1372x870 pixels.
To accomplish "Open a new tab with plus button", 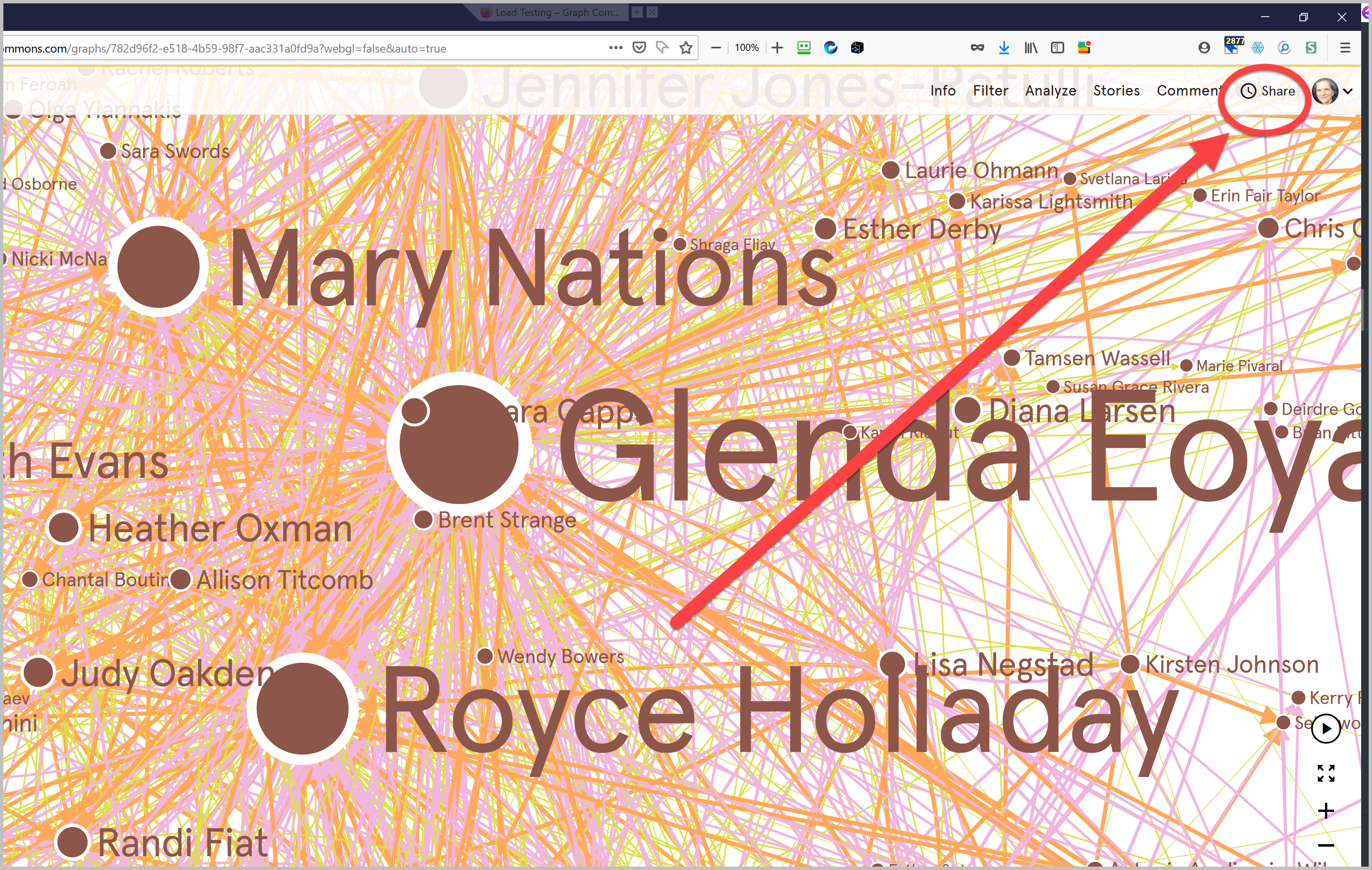I will pyautogui.click(x=637, y=12).
